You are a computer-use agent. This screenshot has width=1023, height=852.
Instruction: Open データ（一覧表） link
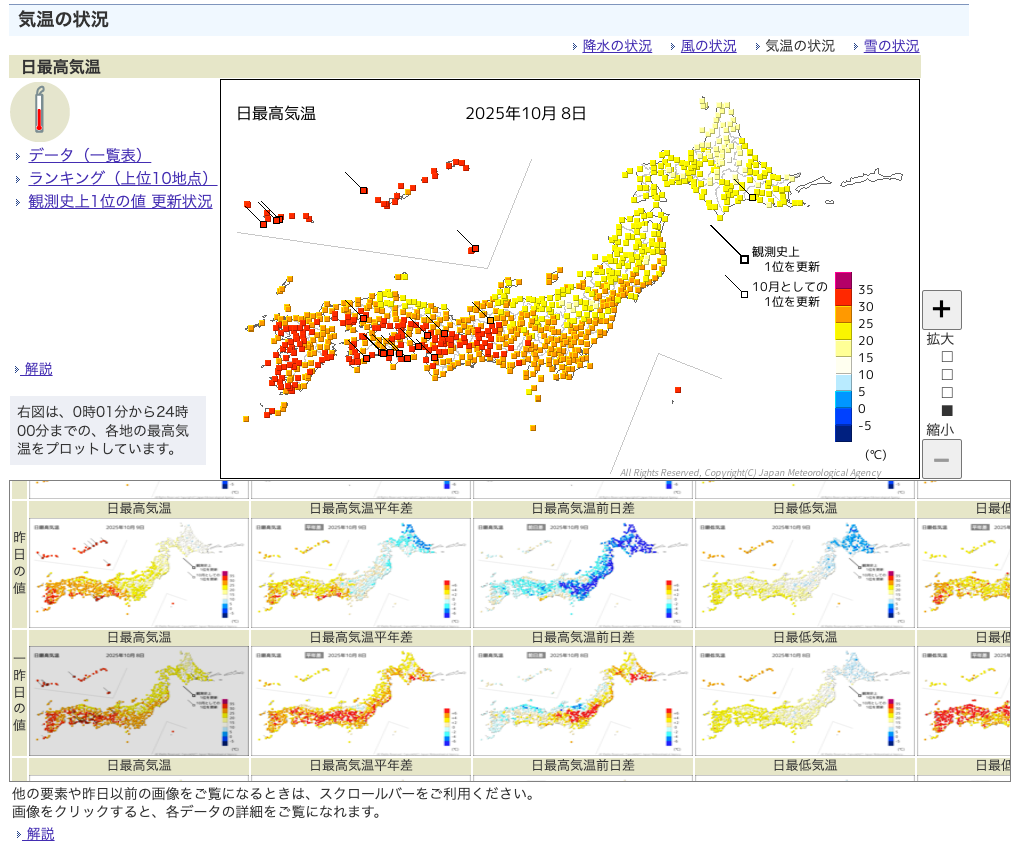(89, 155)
